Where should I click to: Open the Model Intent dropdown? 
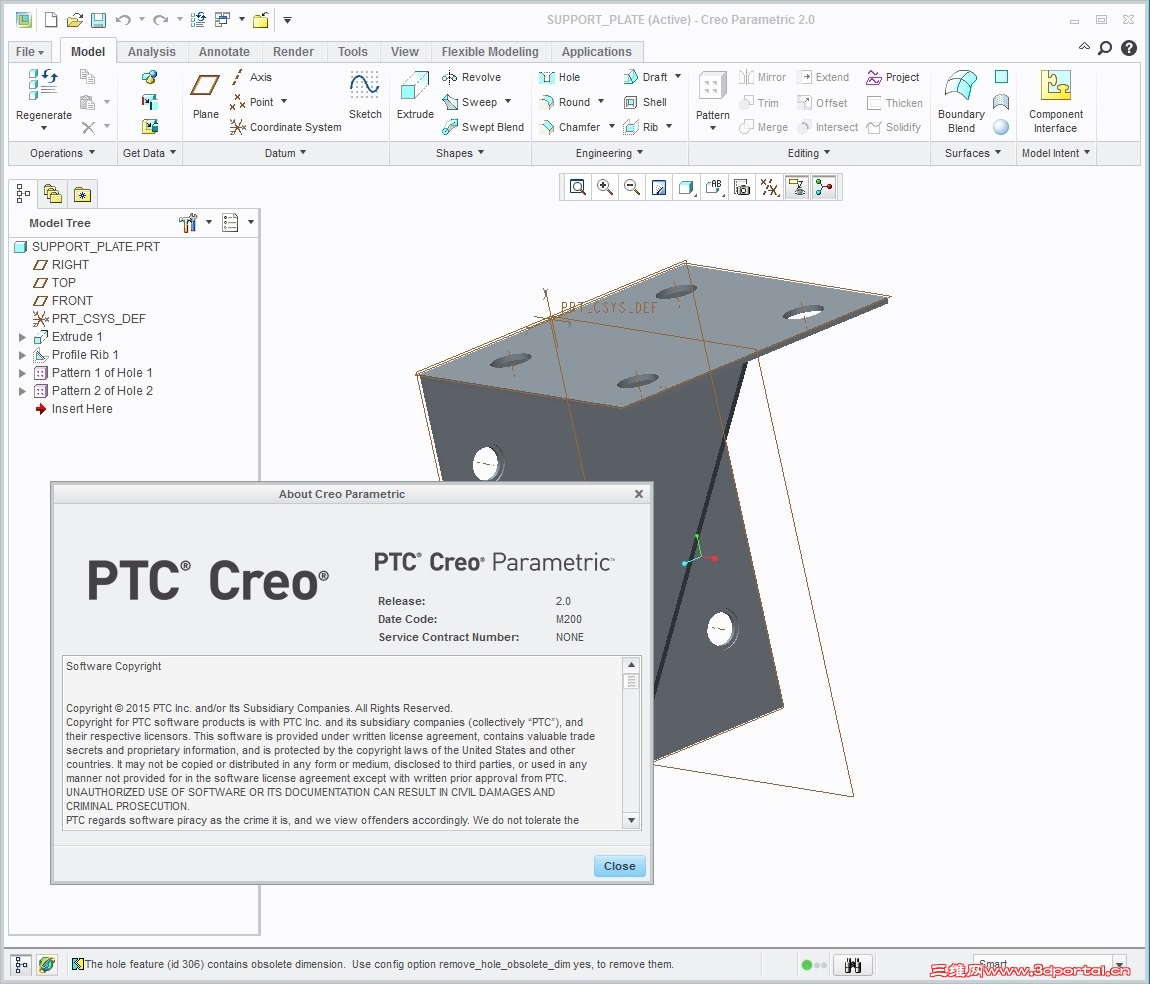pos(1055,153)
